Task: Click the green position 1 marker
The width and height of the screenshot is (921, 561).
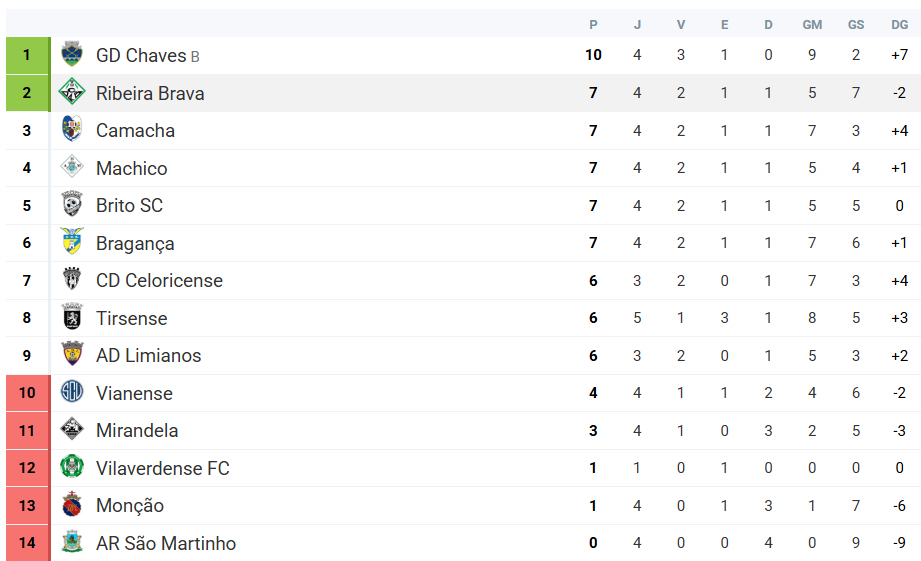Action: pyautogui.click(x=27, y=55)
